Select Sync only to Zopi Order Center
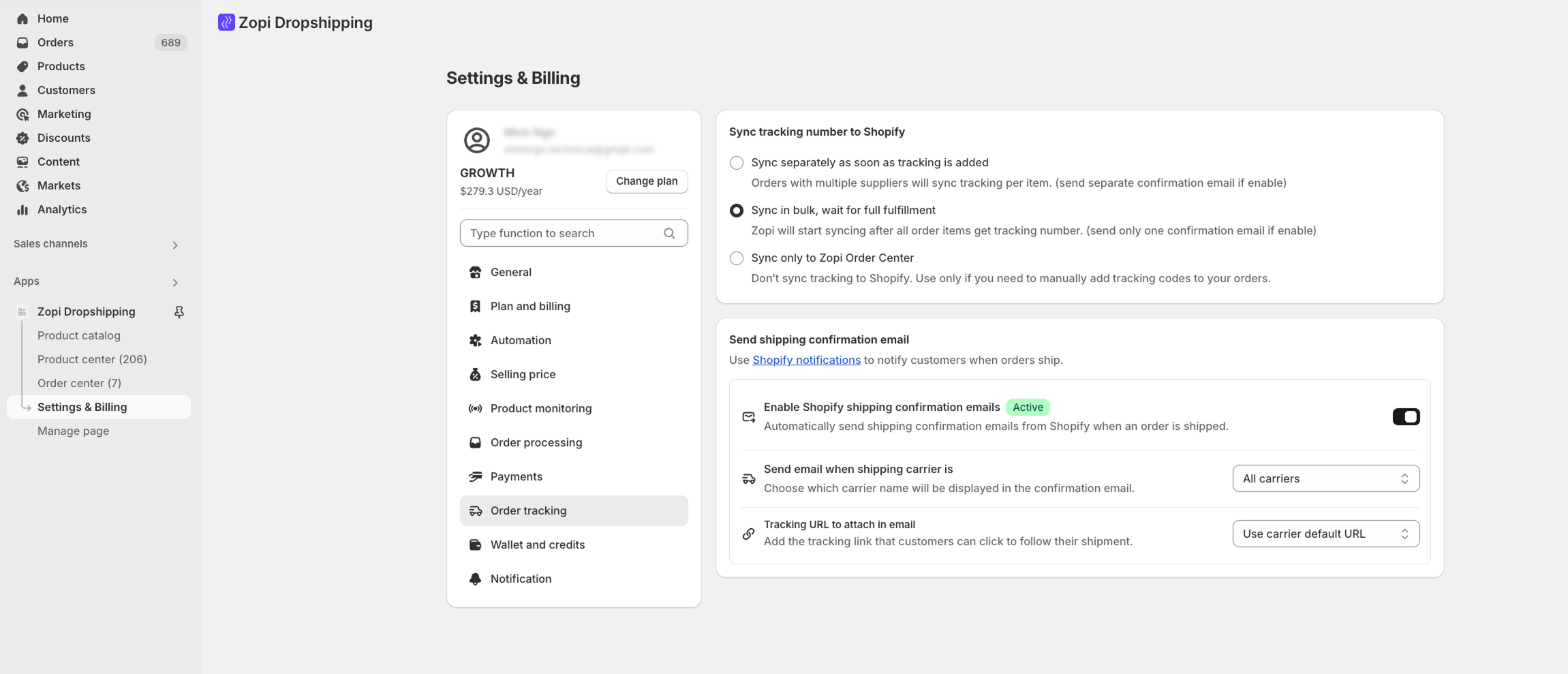The width and height of the screenshot is (1568, 674). point(736,258)
